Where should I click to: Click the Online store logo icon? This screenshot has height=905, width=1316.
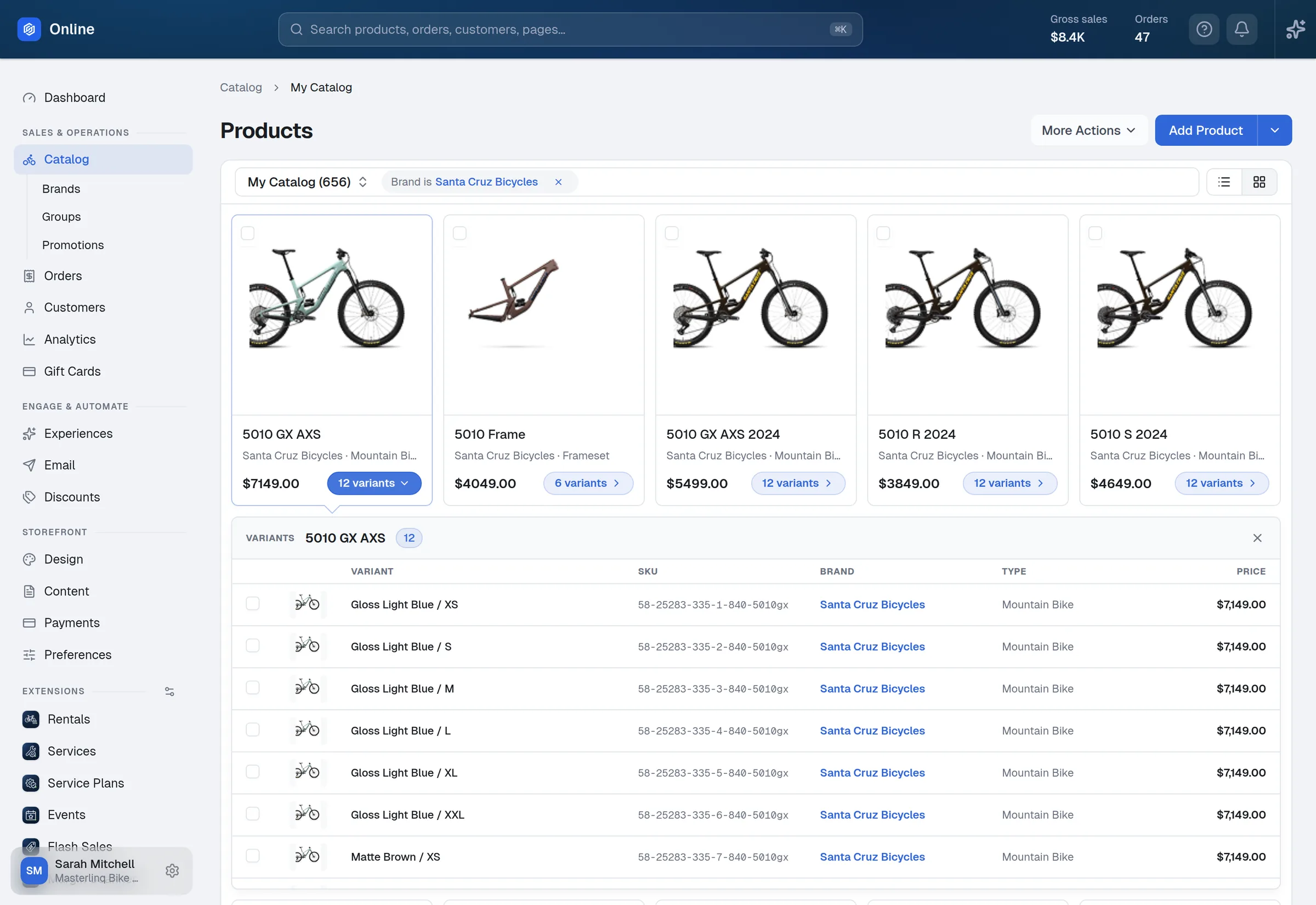click(x=29, y=29)
